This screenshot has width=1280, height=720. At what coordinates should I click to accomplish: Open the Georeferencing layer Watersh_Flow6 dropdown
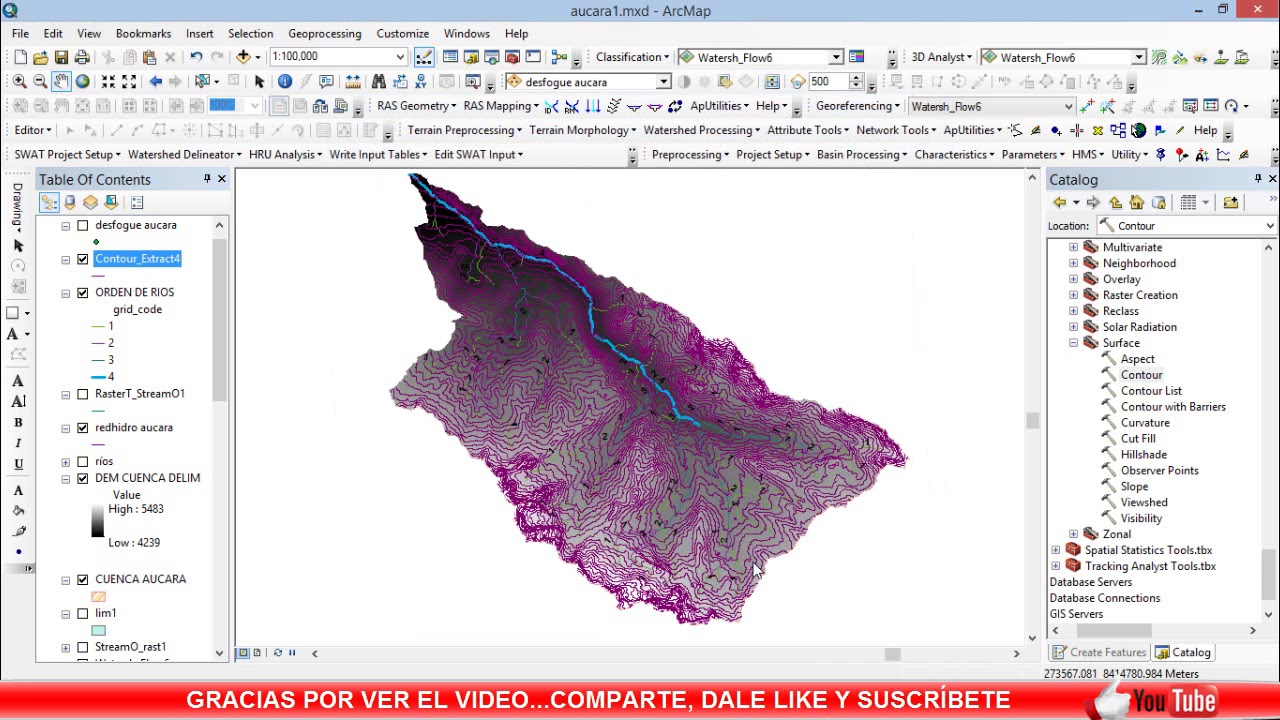tap(1068, 106)
